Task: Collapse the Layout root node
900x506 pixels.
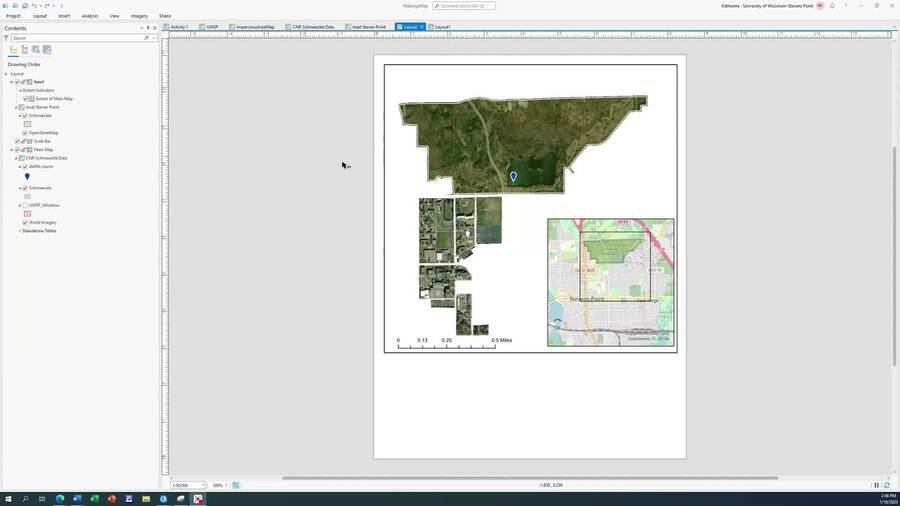Action: 6,74
